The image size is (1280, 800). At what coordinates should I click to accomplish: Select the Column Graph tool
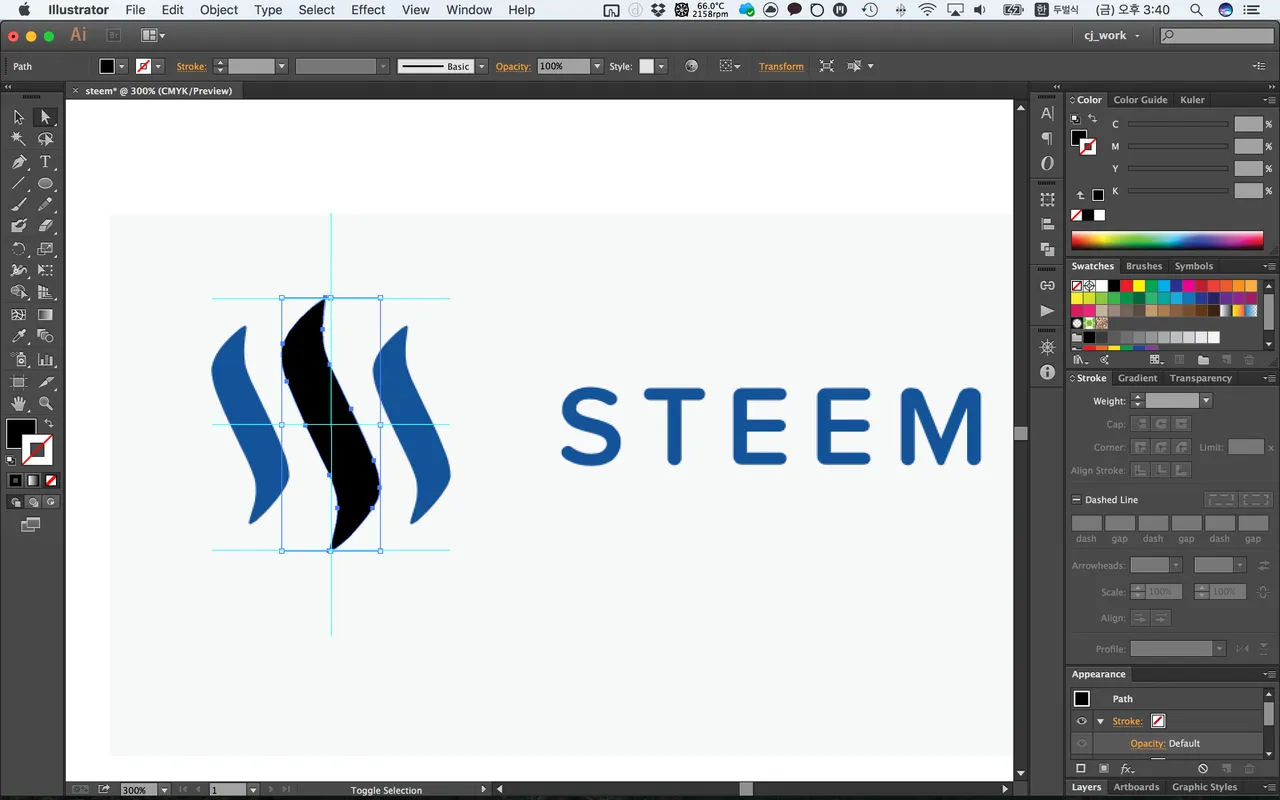click(45, 359)
